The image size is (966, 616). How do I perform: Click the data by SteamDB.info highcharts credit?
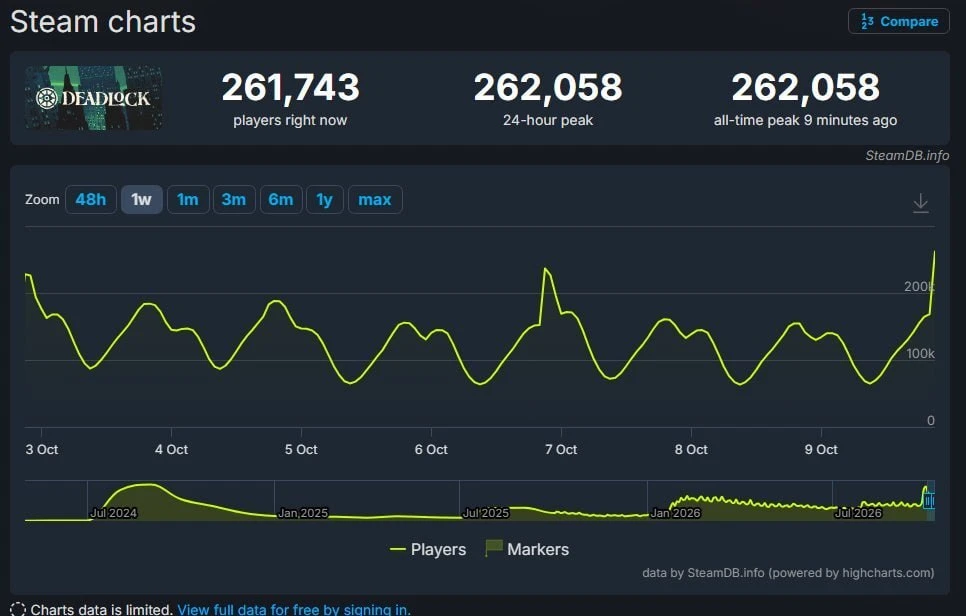pyautogui.click(x=788, y=573)
